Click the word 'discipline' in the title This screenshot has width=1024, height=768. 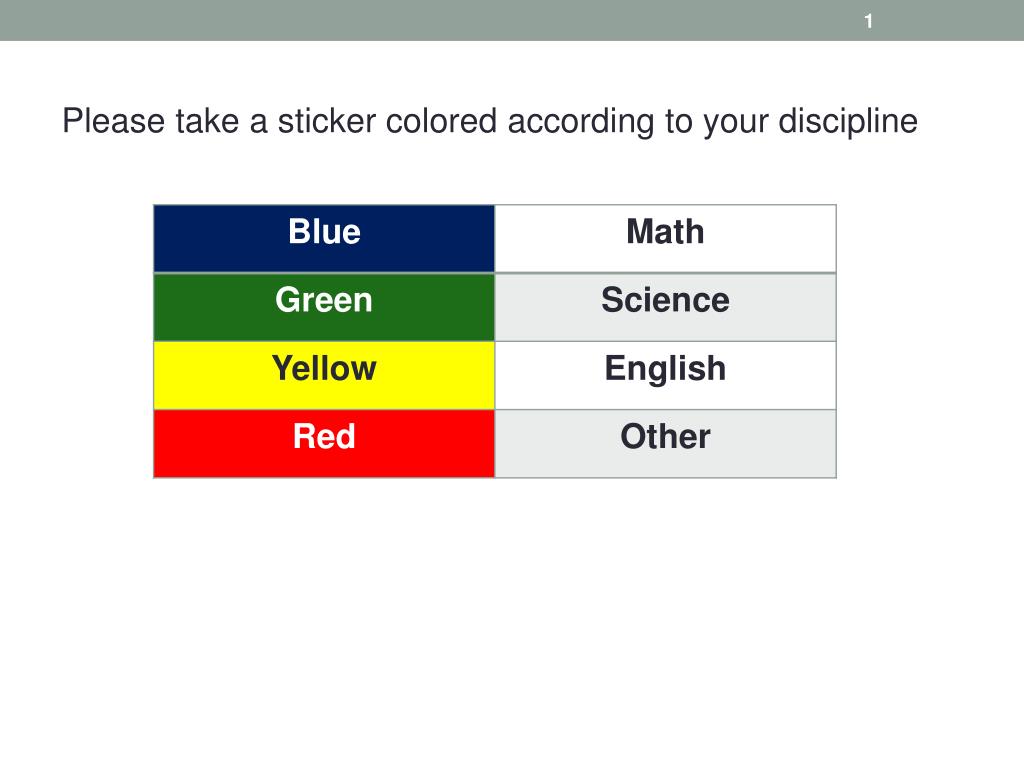pyautogui.click(x=848, y=121)
